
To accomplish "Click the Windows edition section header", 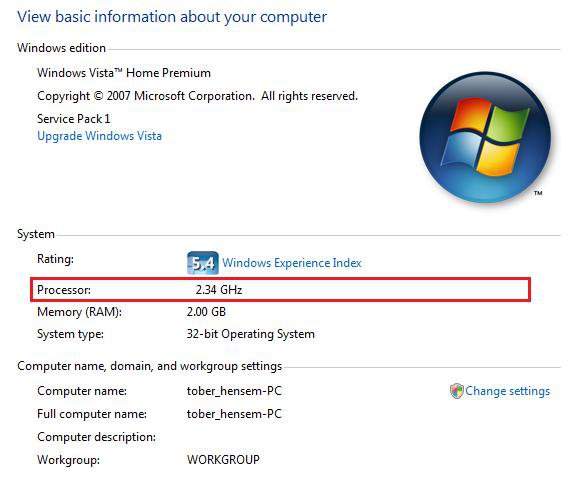I will (x=61, y=48).
